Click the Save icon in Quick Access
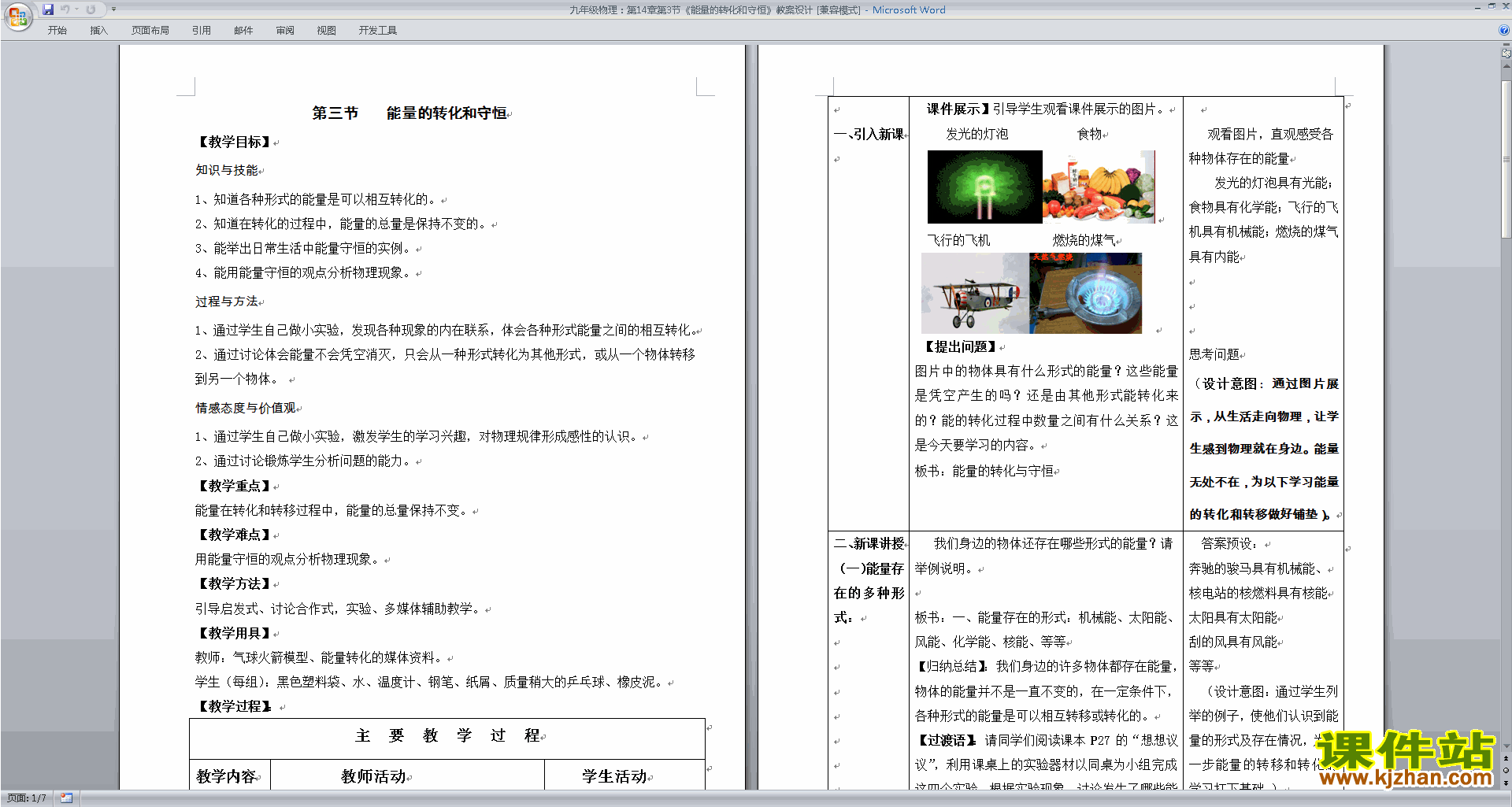This screenshot has height=807, width=1512. pyautogui.click(x=48, y=9)
